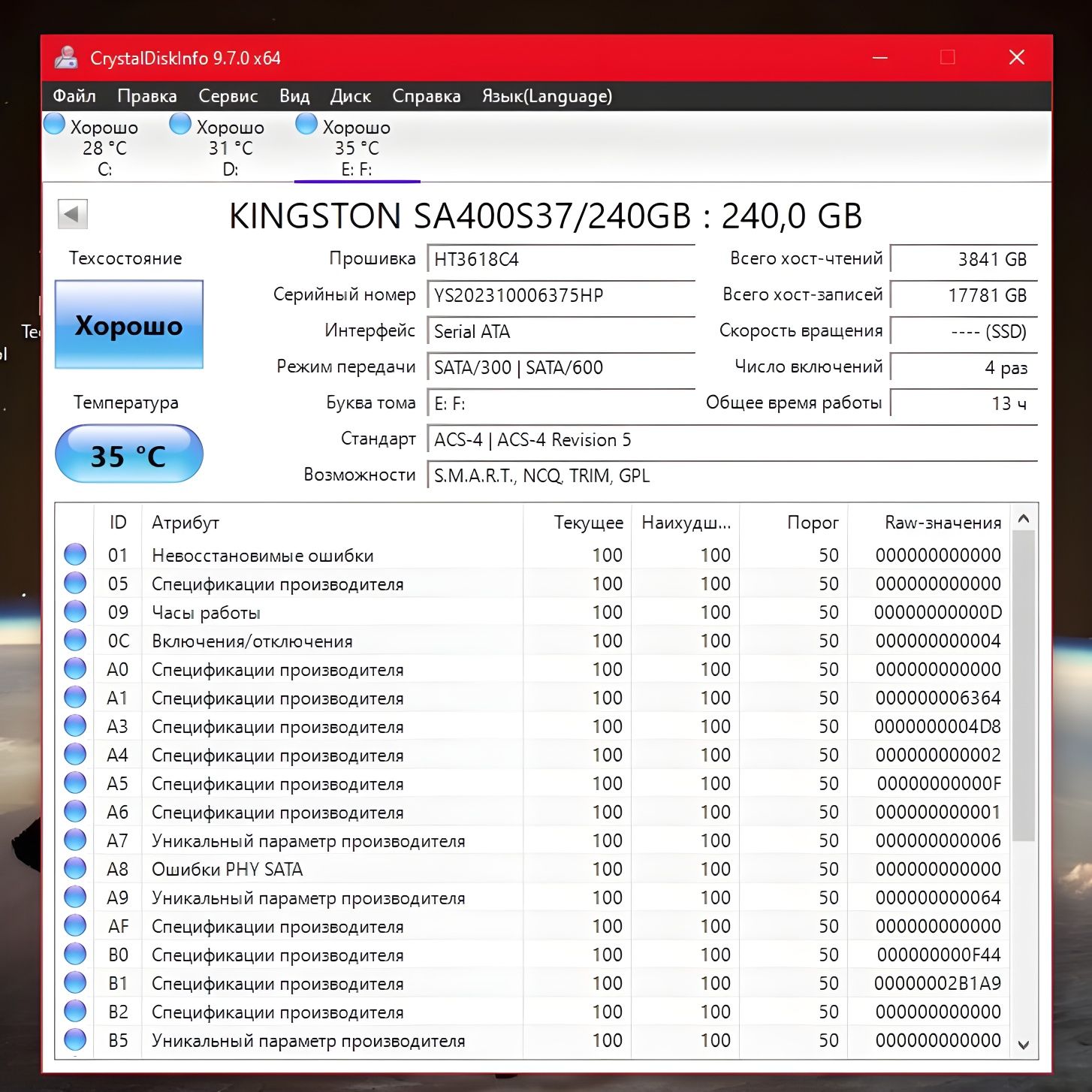
Task: Click the Serial ATA interface field
Action: tap(560, 332)
